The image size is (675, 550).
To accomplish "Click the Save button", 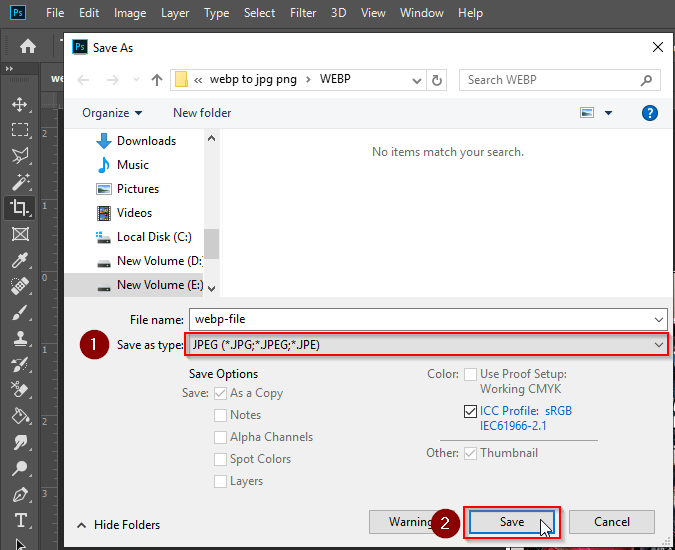I will coord(512,522).
